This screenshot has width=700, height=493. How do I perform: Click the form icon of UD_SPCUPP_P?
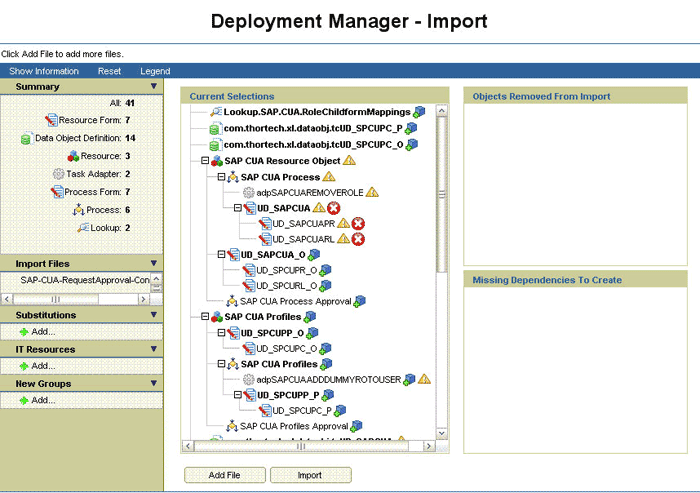250,395
